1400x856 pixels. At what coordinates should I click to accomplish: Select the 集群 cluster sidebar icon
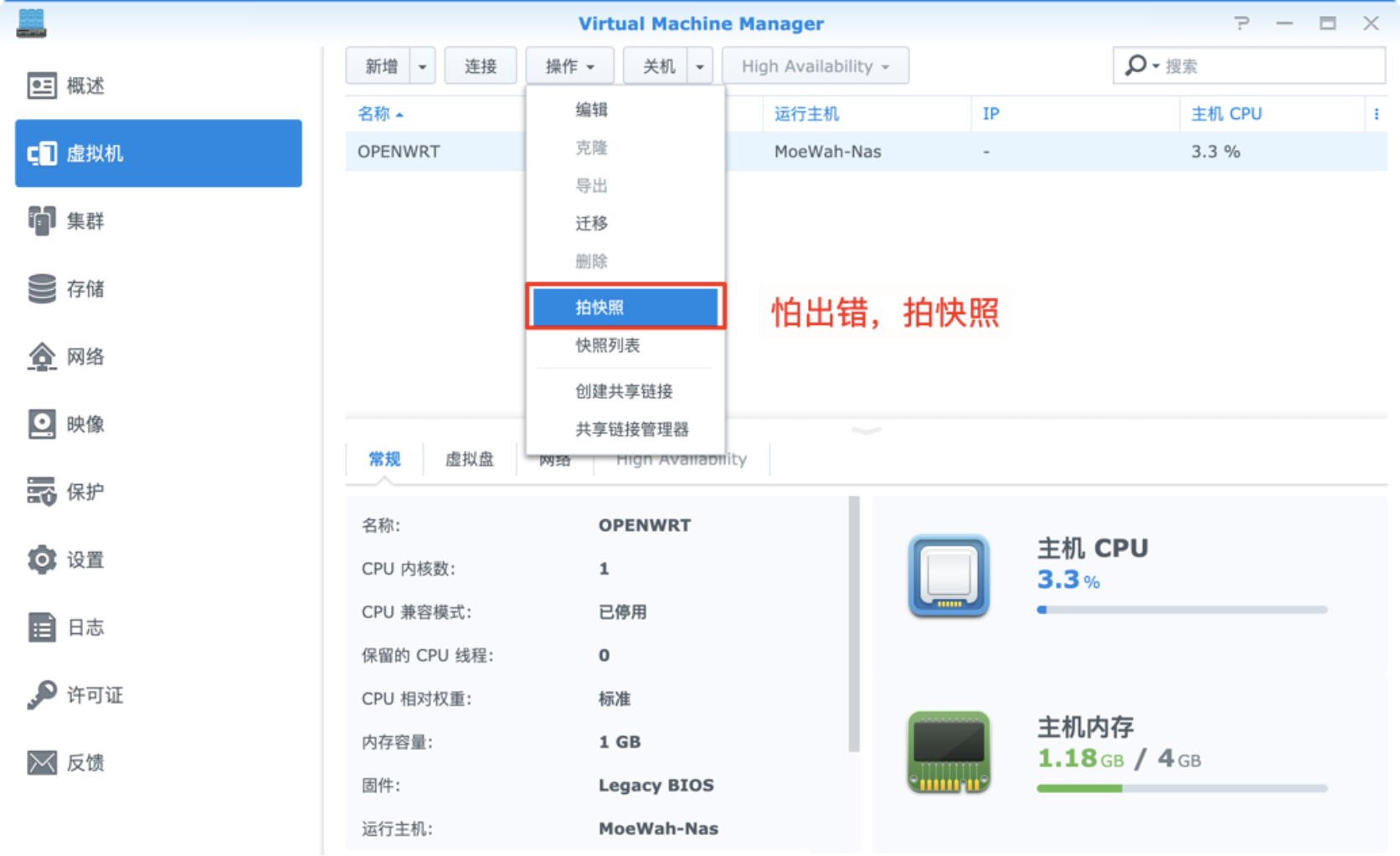click(42, 221)
